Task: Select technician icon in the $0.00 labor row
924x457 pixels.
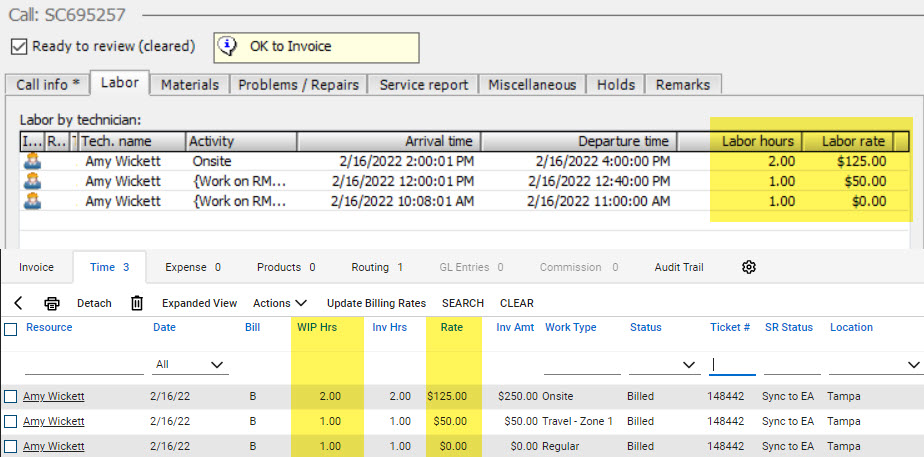Action: point(32,201)
